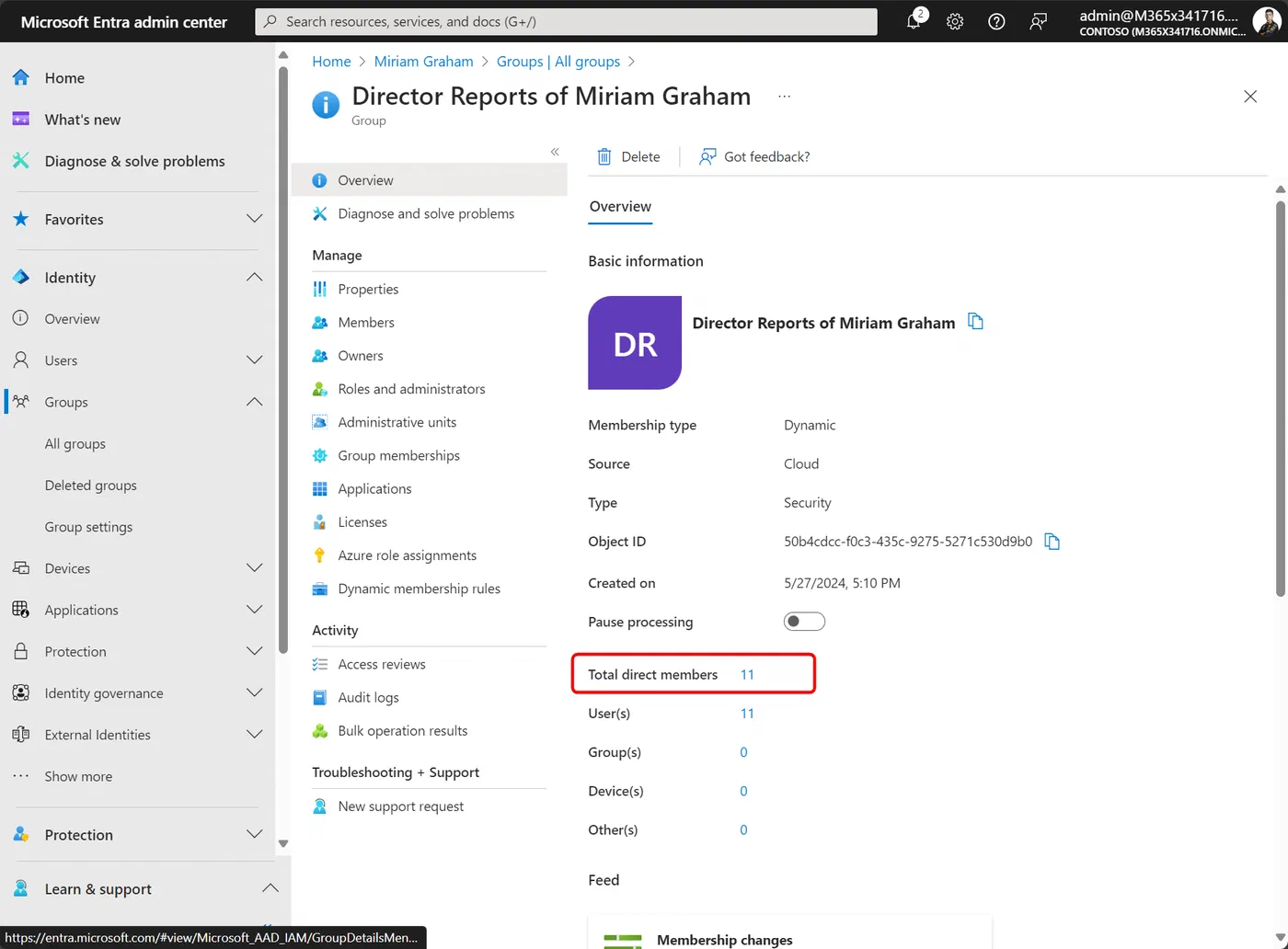The image size is (1288, 949).
Task: Expand the External Identities submenu
Action: [x=255, y=735]
